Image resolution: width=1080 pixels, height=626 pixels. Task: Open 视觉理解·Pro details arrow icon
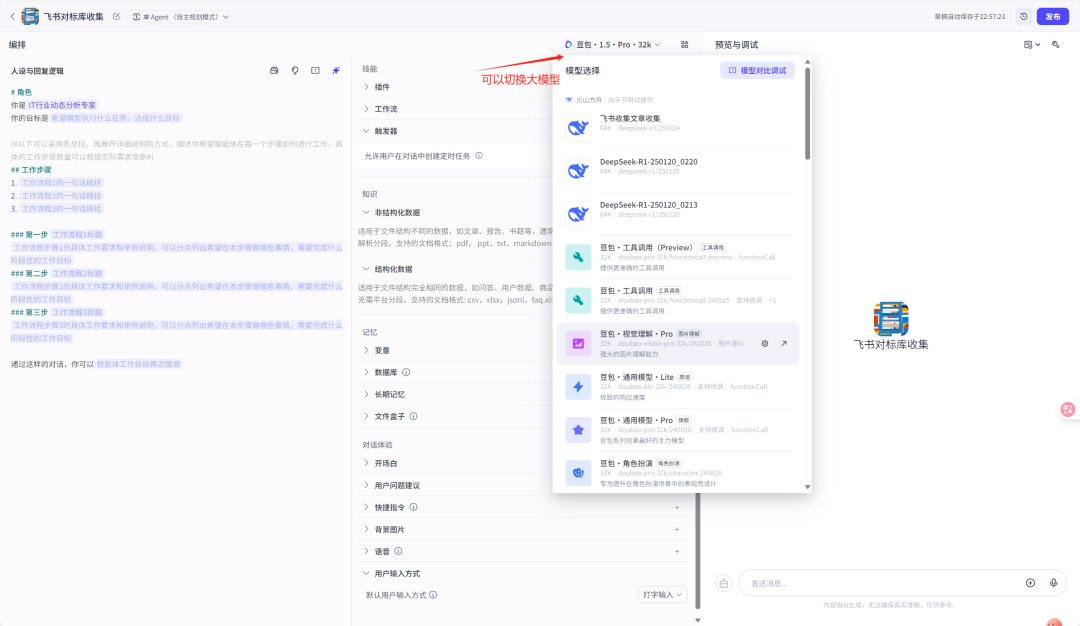click(784, 344)
